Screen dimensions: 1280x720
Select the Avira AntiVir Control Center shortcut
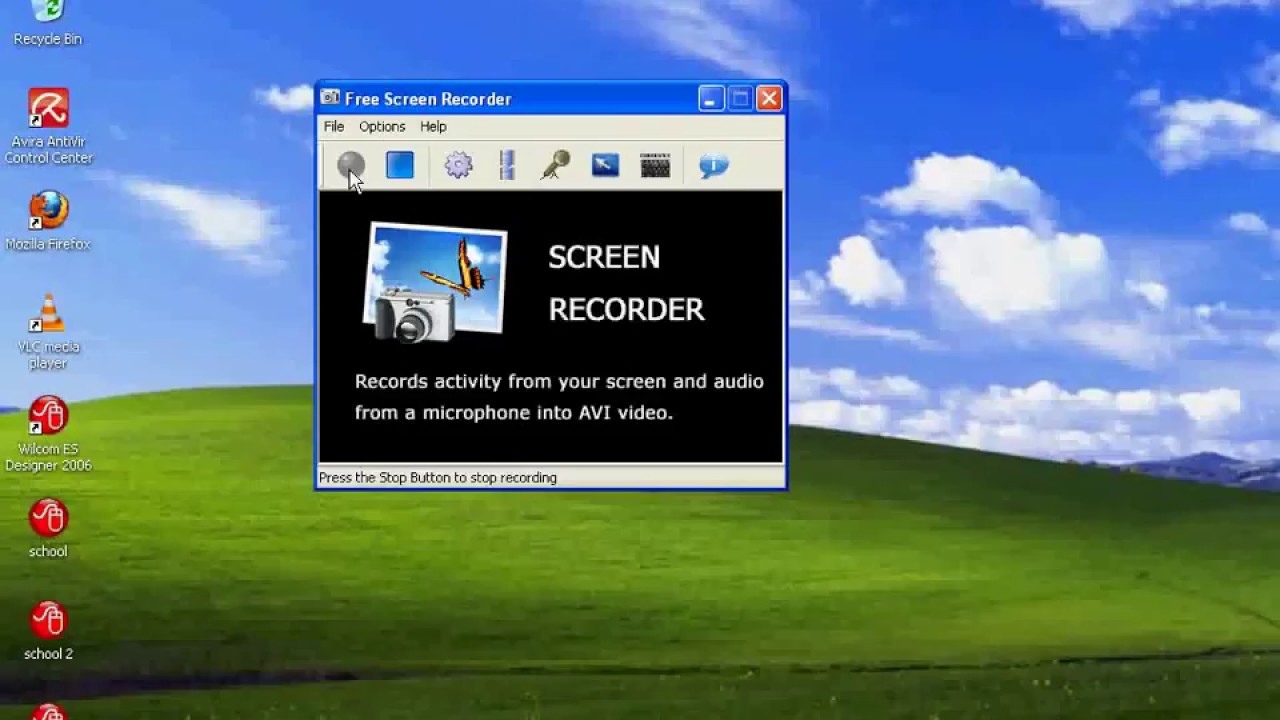(x=48, y=126)
